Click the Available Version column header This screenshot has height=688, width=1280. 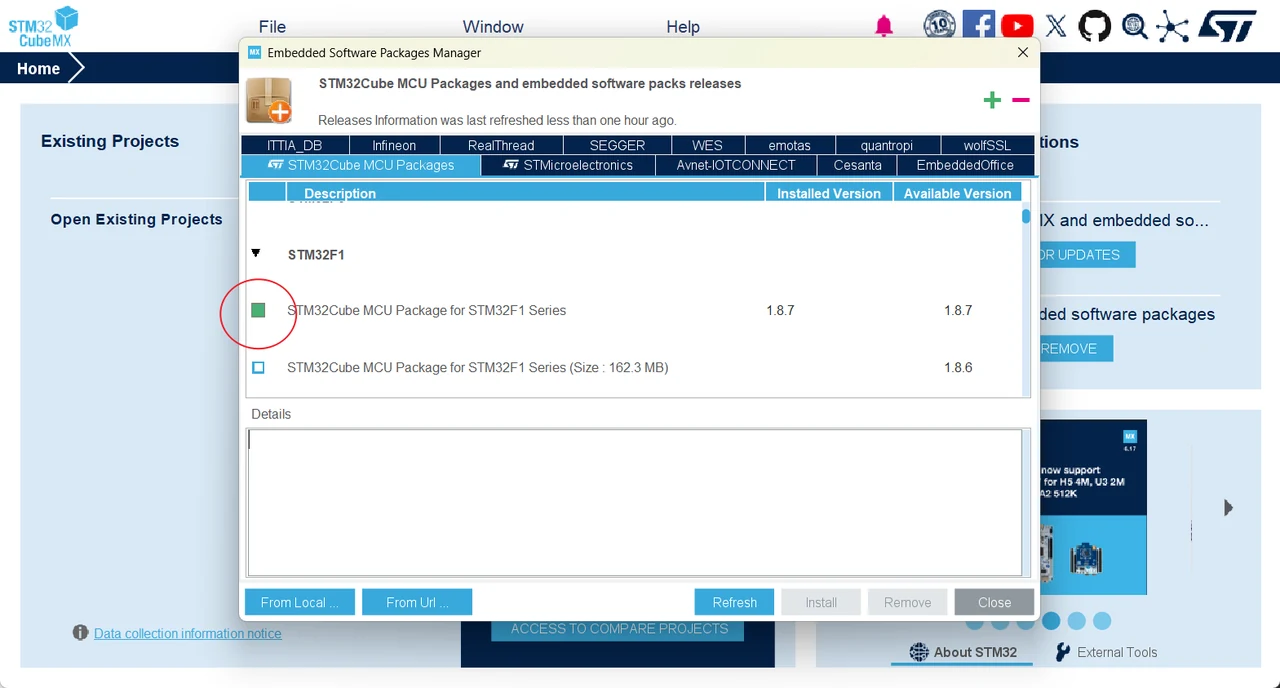coord(958,193)
